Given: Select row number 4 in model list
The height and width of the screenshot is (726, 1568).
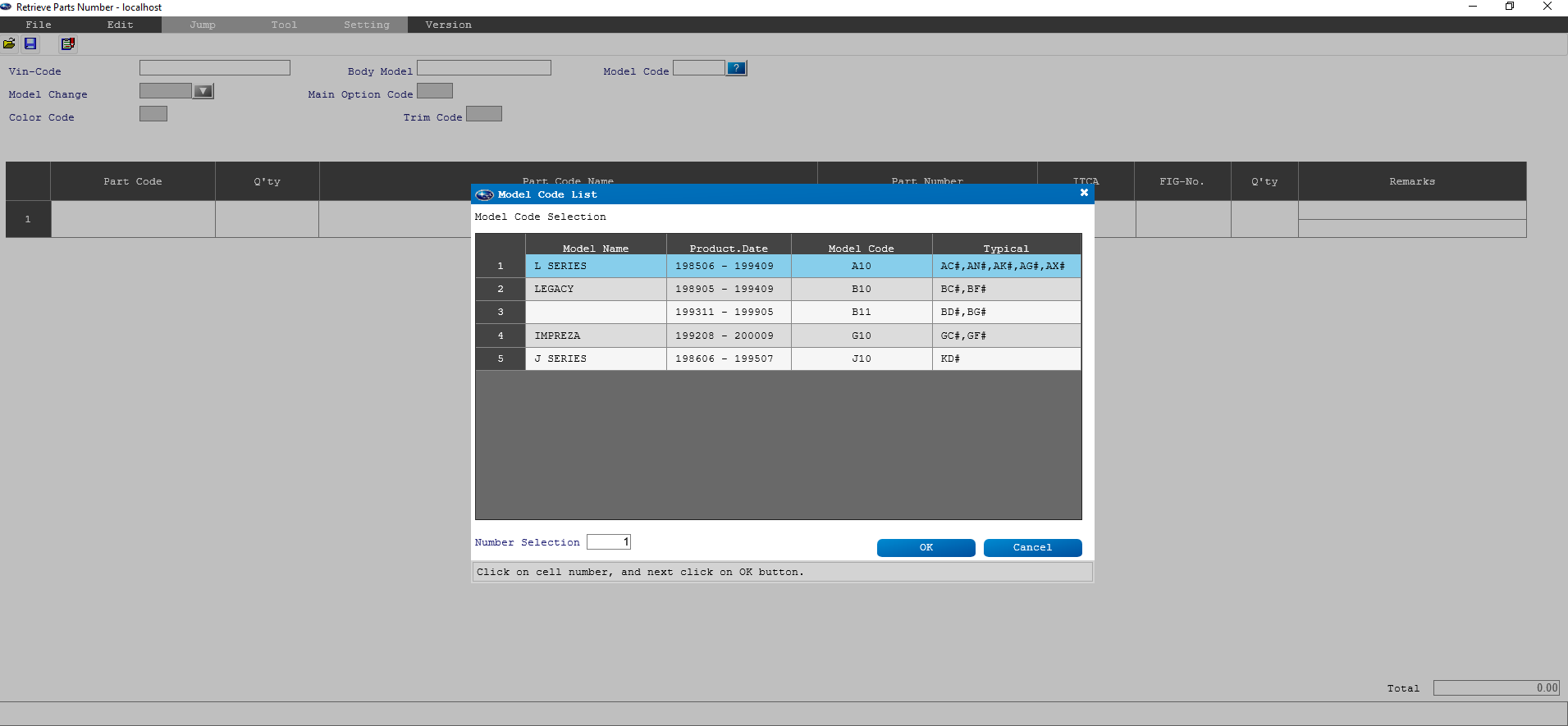Looking at the screenshot, I should [501, 336].
